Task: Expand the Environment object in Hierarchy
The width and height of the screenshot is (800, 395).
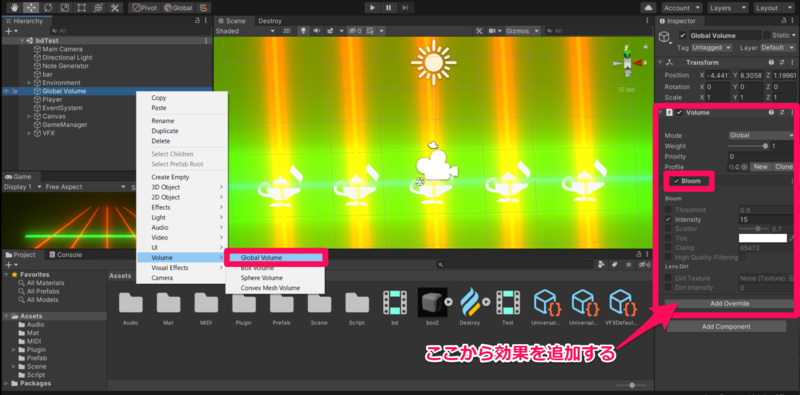Action: pos(29,83)
